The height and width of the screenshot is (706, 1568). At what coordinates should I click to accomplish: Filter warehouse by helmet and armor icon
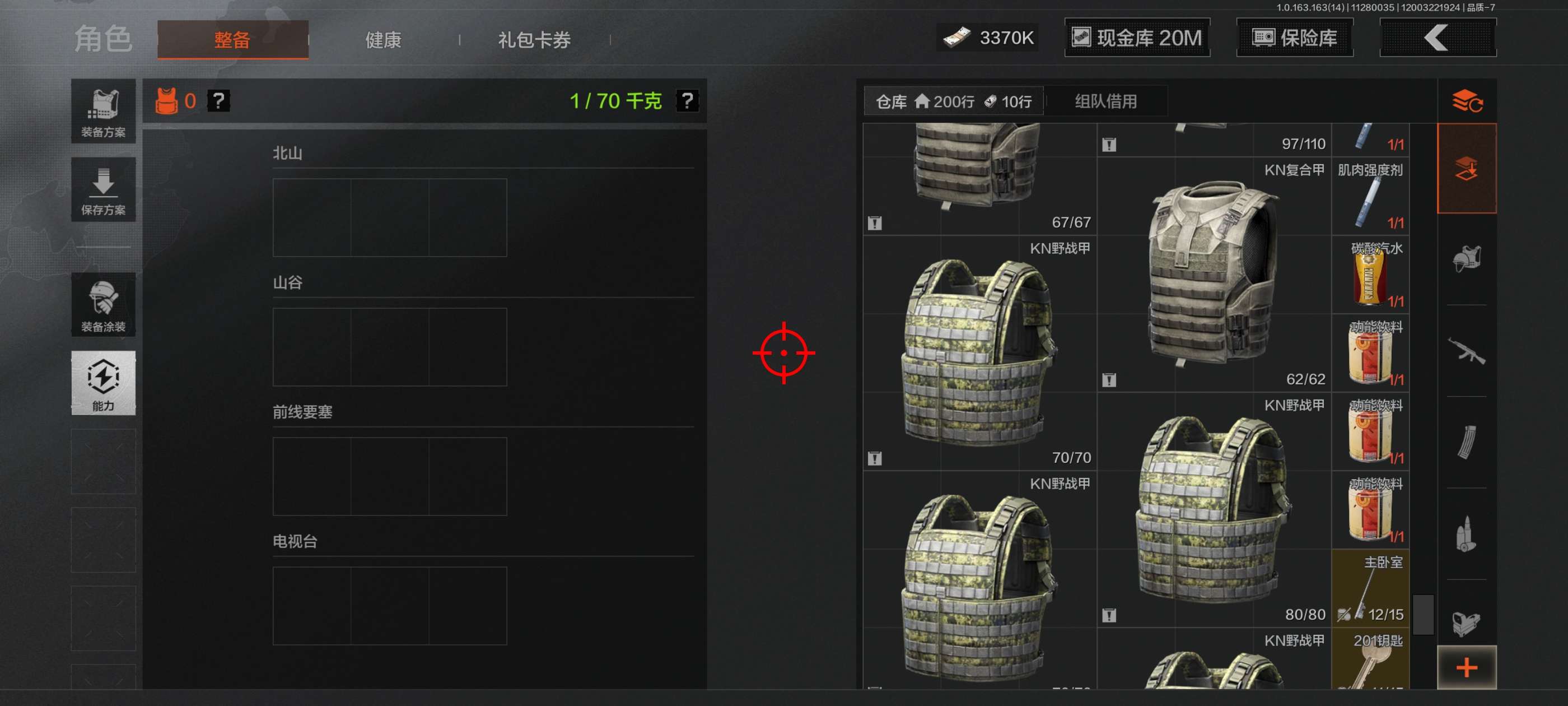(1466, 259)
